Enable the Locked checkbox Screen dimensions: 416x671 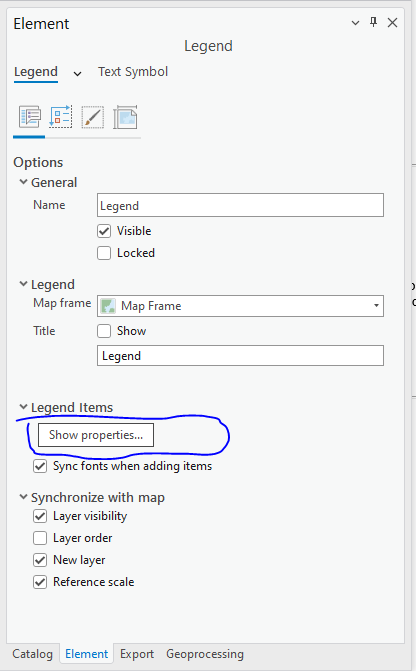tap(104, 253)
